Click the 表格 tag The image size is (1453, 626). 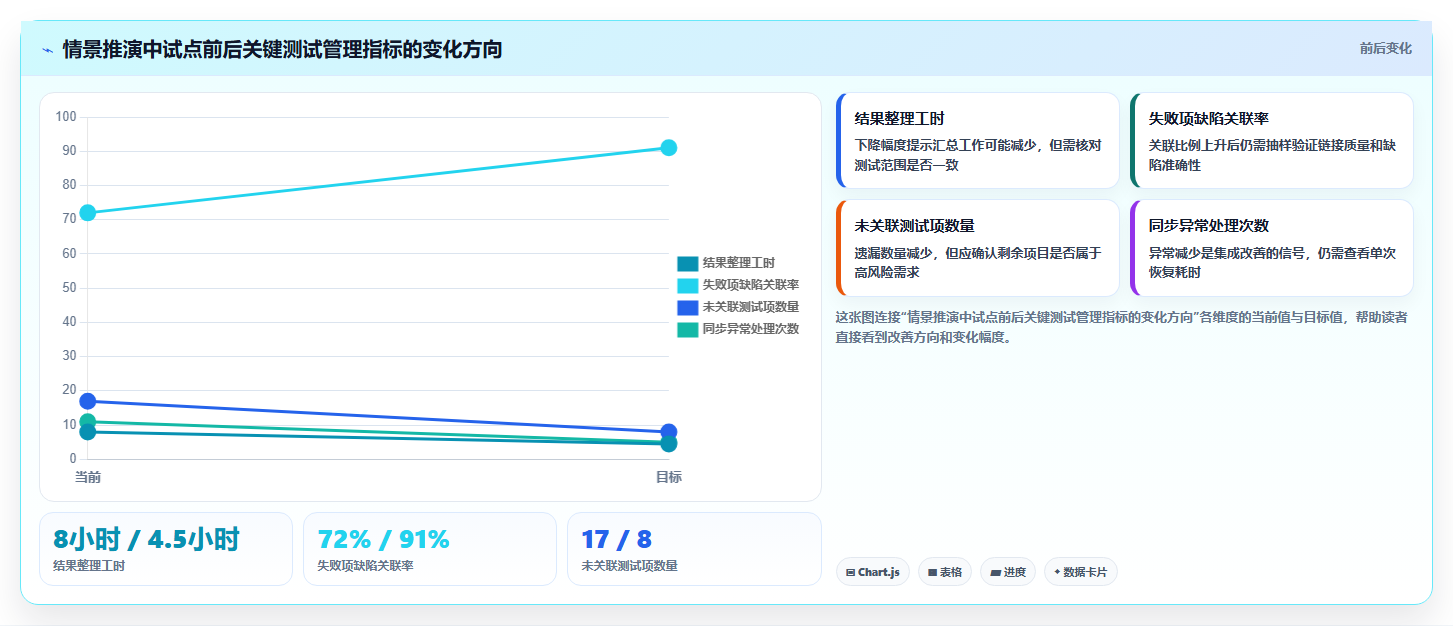pos(944,572)
